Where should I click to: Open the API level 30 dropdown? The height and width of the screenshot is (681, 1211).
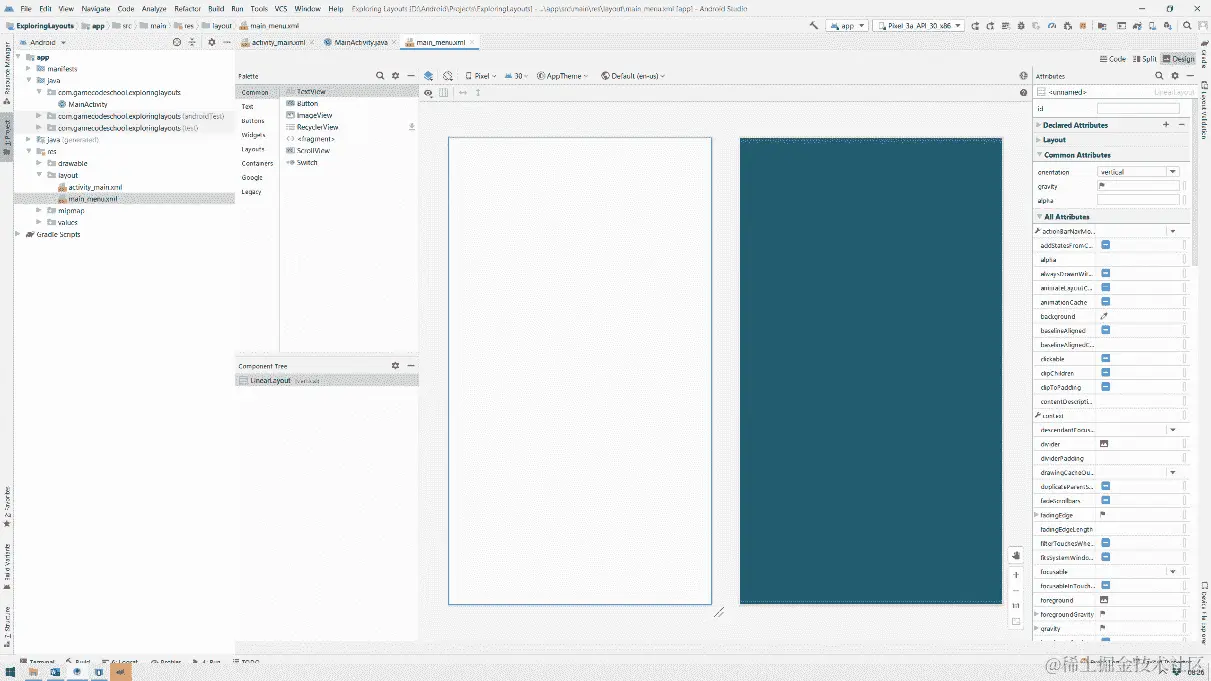[517, 76]
